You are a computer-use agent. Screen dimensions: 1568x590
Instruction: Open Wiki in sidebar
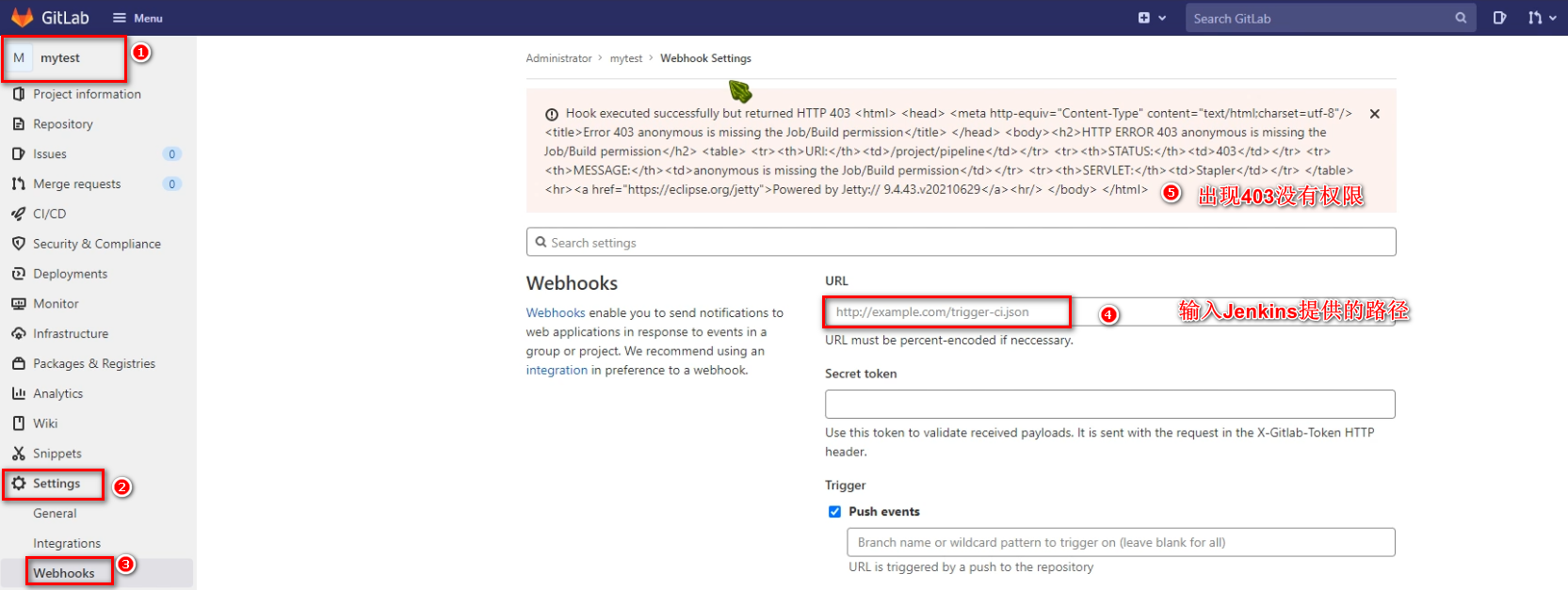(x=45, y=423)
